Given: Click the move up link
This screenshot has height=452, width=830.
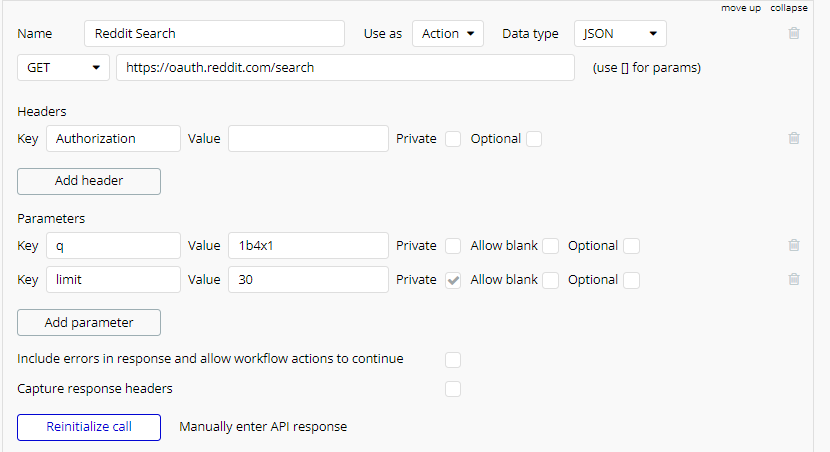Looking at the screenshot, I should coord(741,8).
